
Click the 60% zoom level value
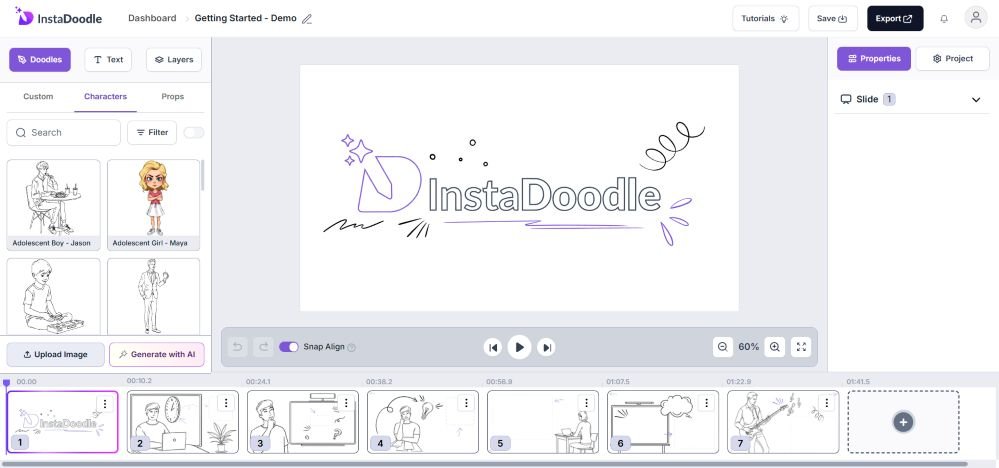(749, 347)
